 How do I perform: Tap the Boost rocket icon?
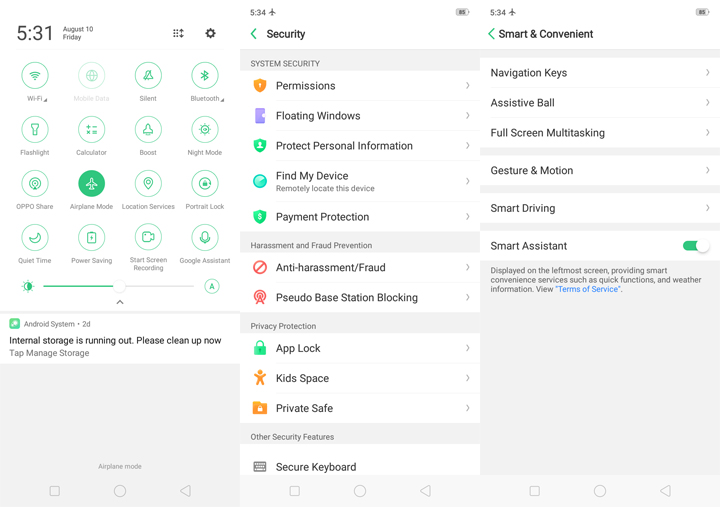tap(148, 130)
